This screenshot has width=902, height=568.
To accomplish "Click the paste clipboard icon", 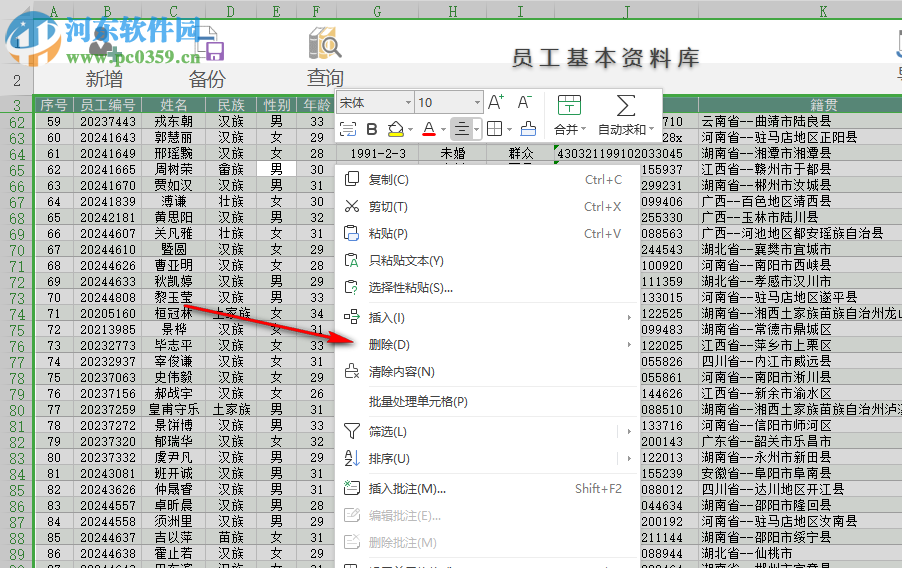I will [x=352, y=234].
